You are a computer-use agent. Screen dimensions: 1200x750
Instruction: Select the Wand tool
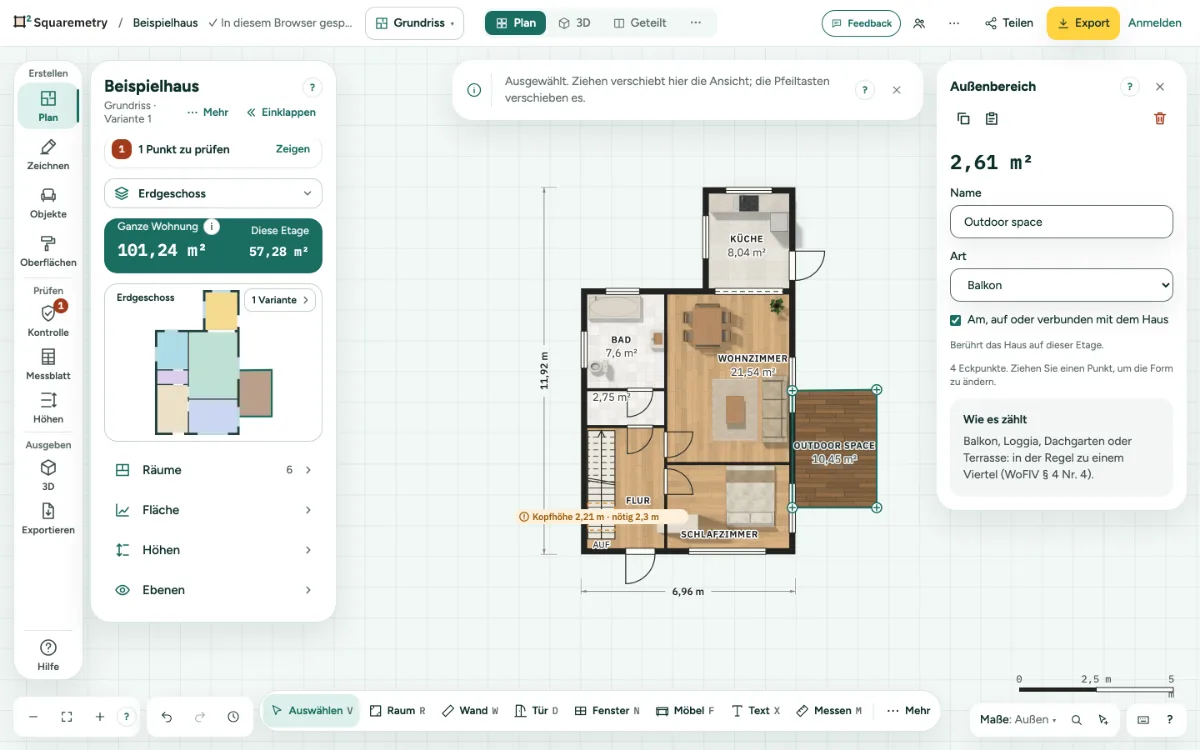(470, 711)
